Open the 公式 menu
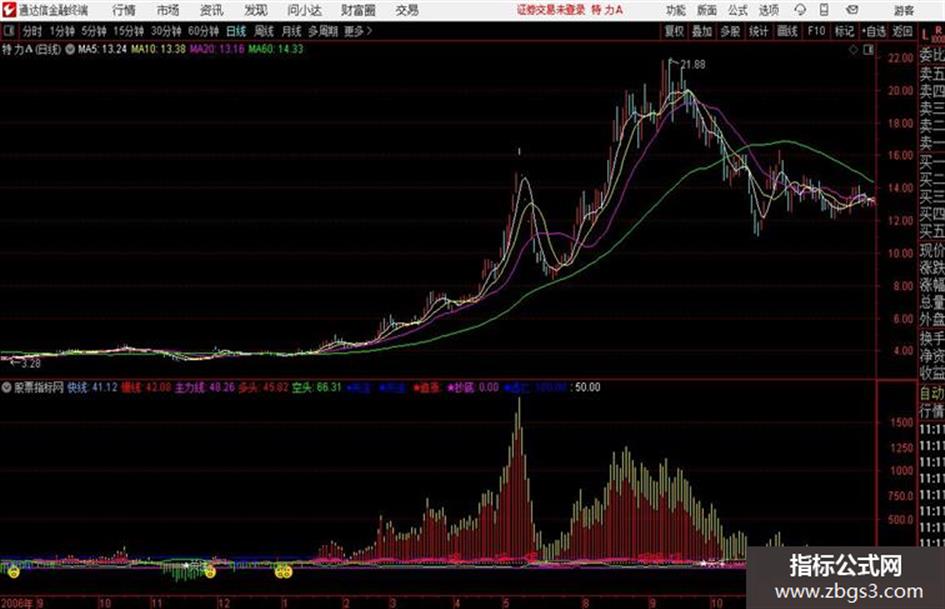The image size is (945, 609). pos(737,10)
